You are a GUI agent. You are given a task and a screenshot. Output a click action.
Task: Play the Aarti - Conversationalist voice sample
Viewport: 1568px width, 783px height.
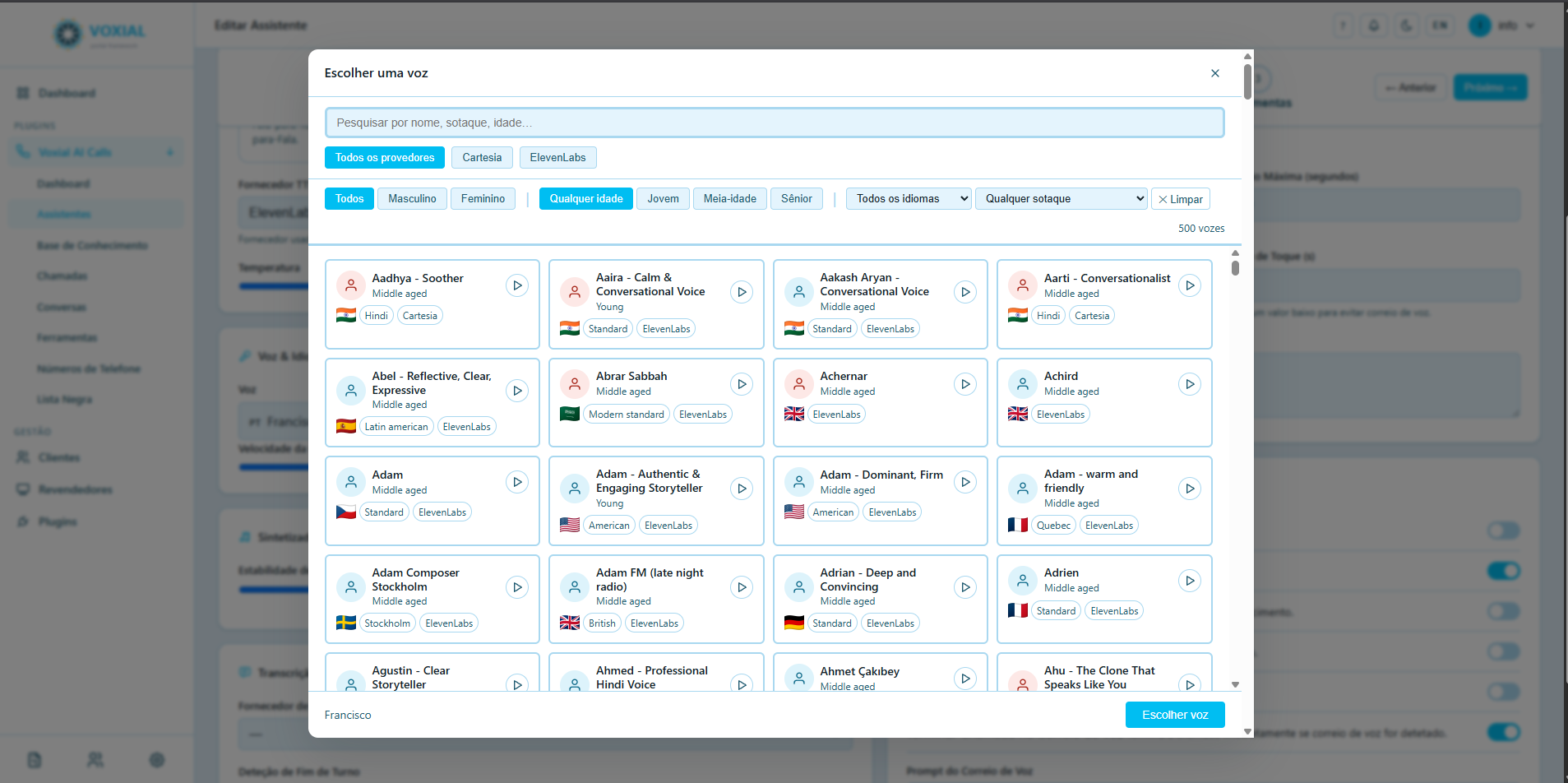click(x=1190, y=285)
